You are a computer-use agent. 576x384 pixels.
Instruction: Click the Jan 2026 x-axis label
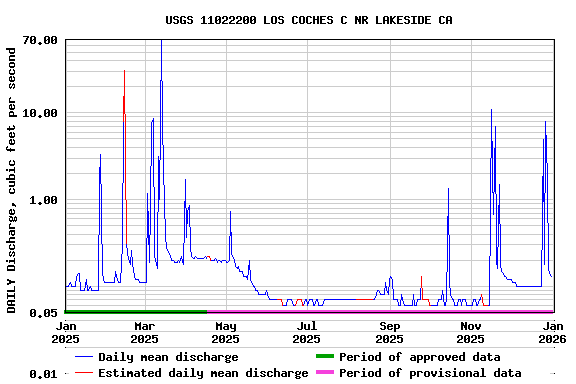552,332
